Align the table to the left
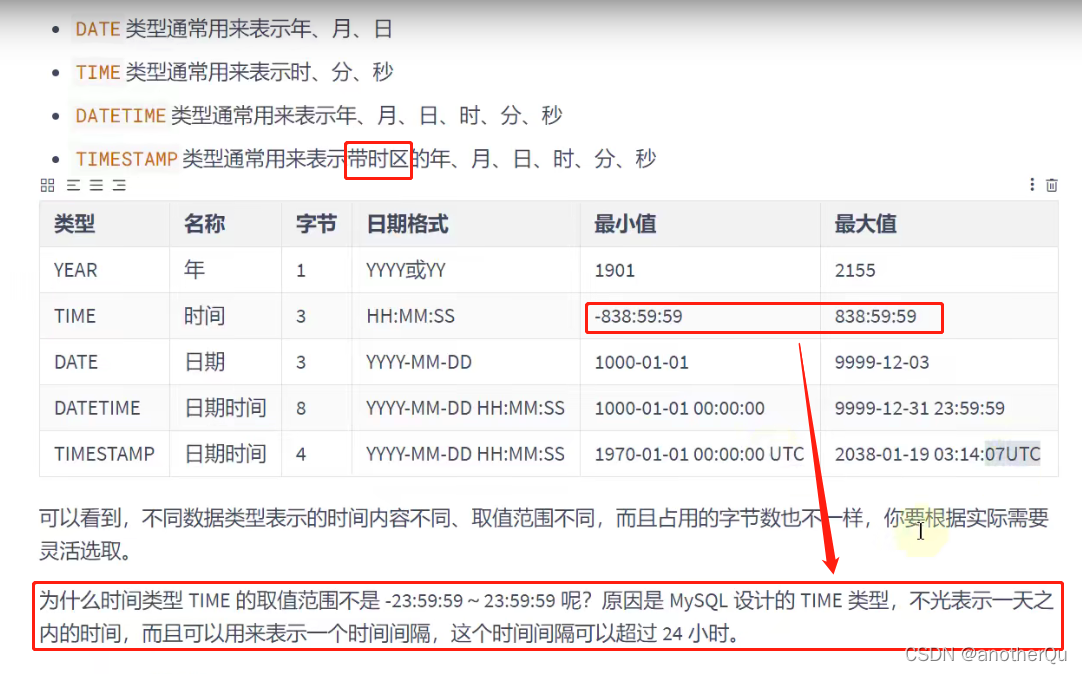 click(73, 185)
